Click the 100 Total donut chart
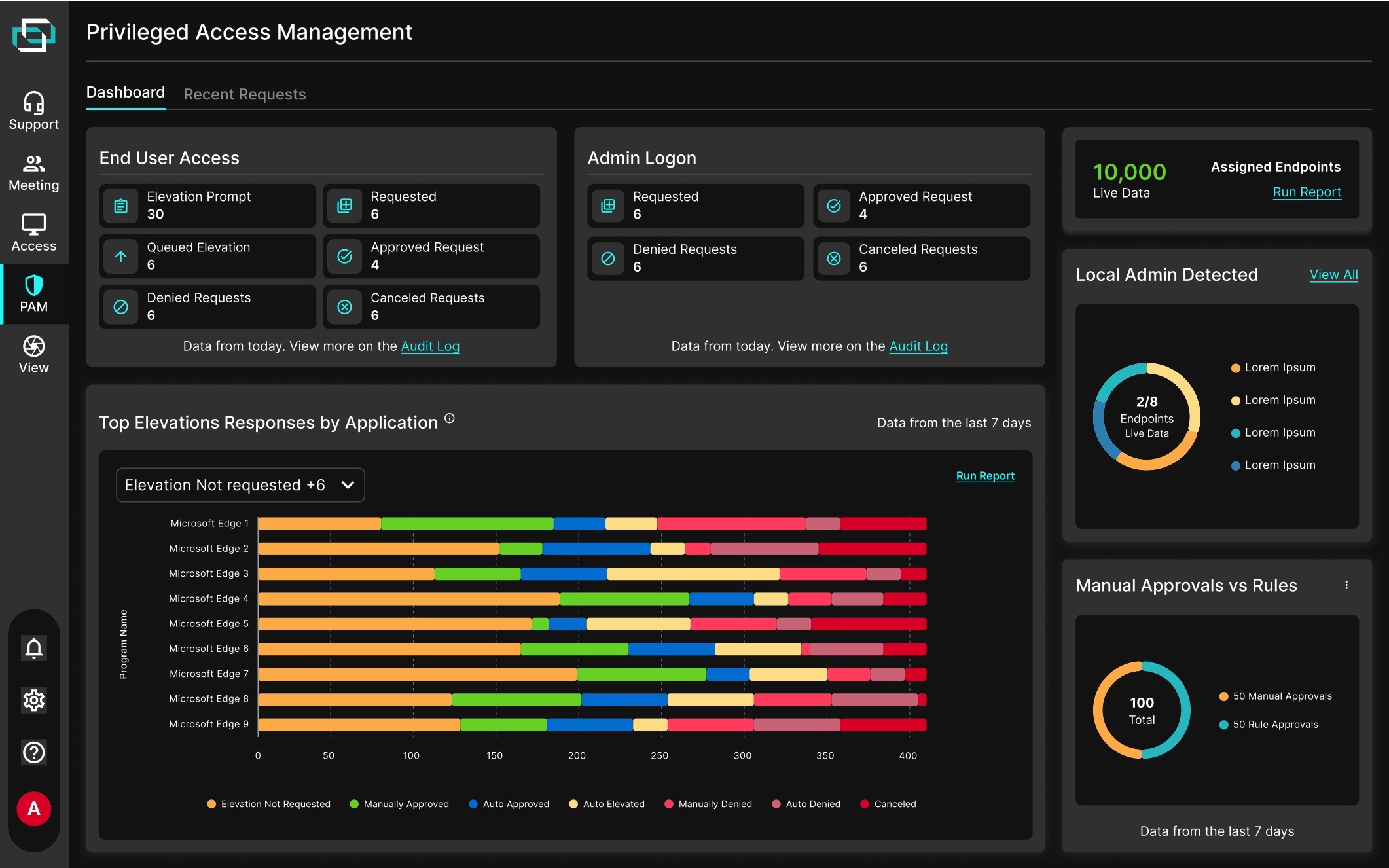The height and width of the screenshot is (868, 1389). 1142,710
